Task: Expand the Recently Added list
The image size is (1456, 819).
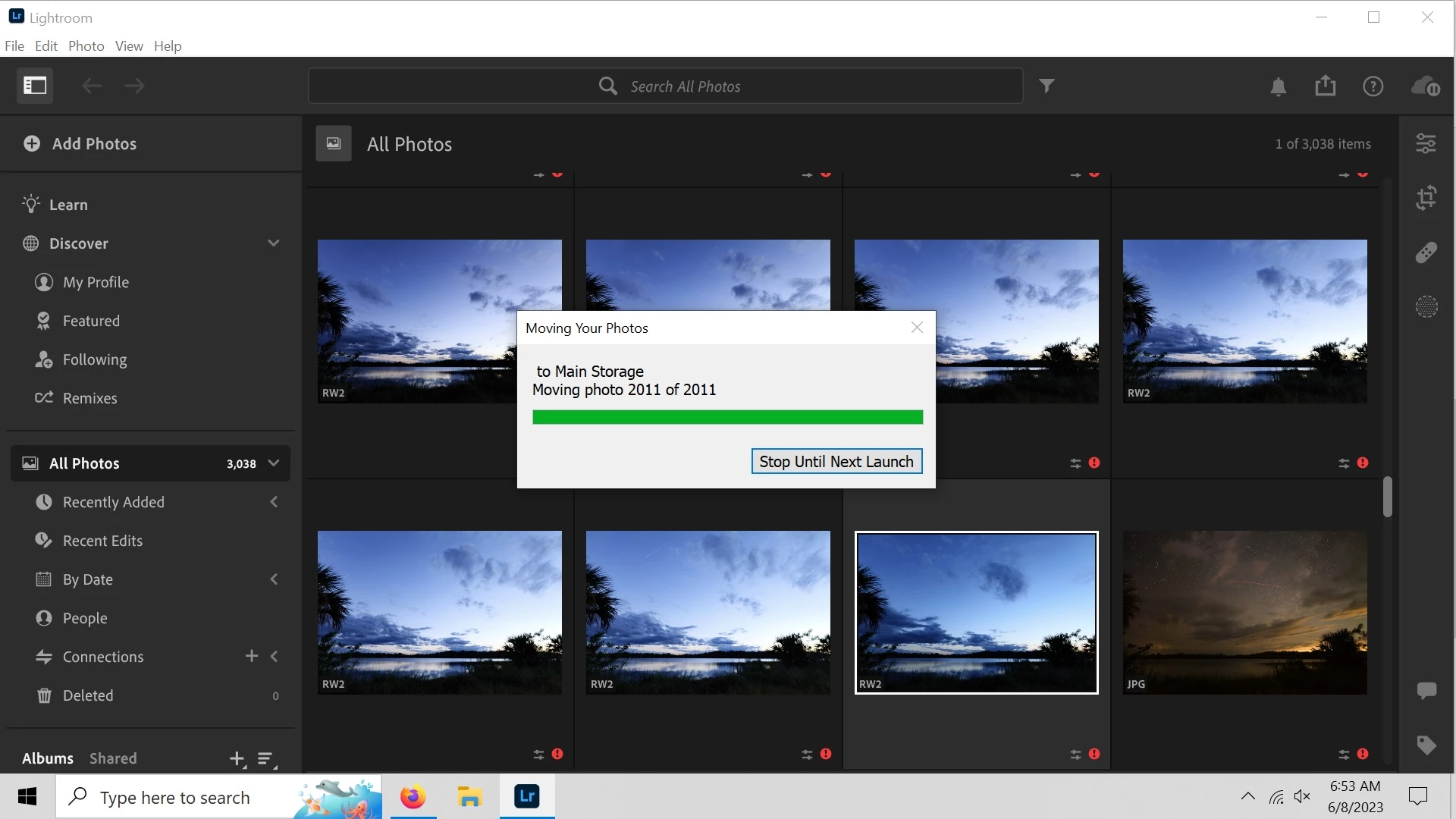Action: [x=275, y=502]
